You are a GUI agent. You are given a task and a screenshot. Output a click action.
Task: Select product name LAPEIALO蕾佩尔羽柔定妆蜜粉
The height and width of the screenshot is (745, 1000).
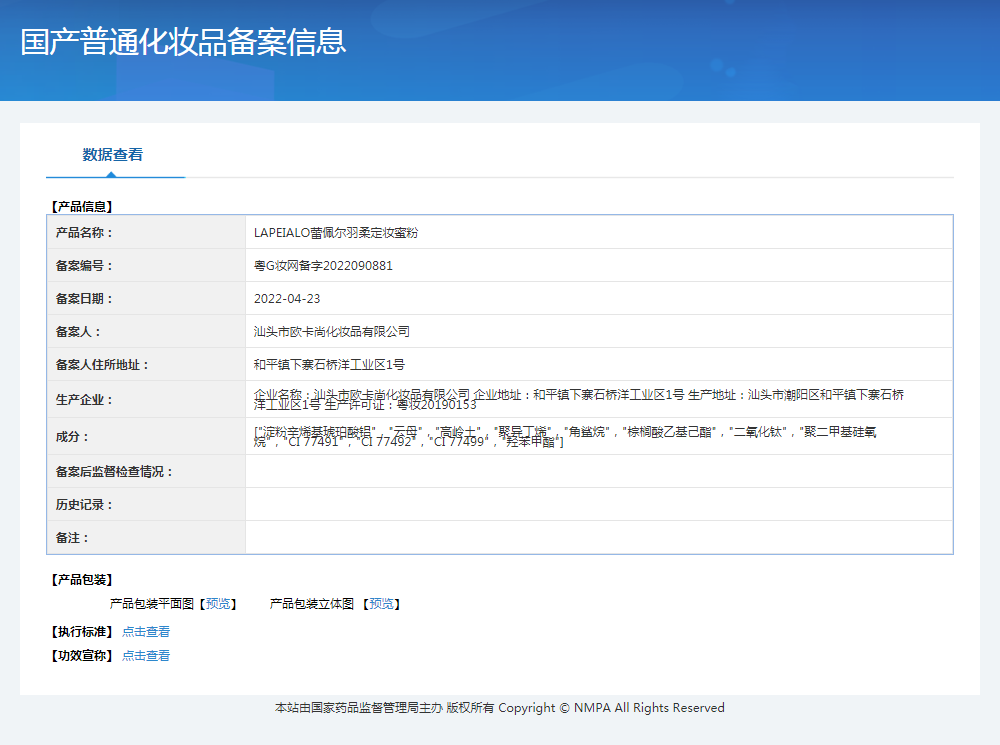(335, 233)
